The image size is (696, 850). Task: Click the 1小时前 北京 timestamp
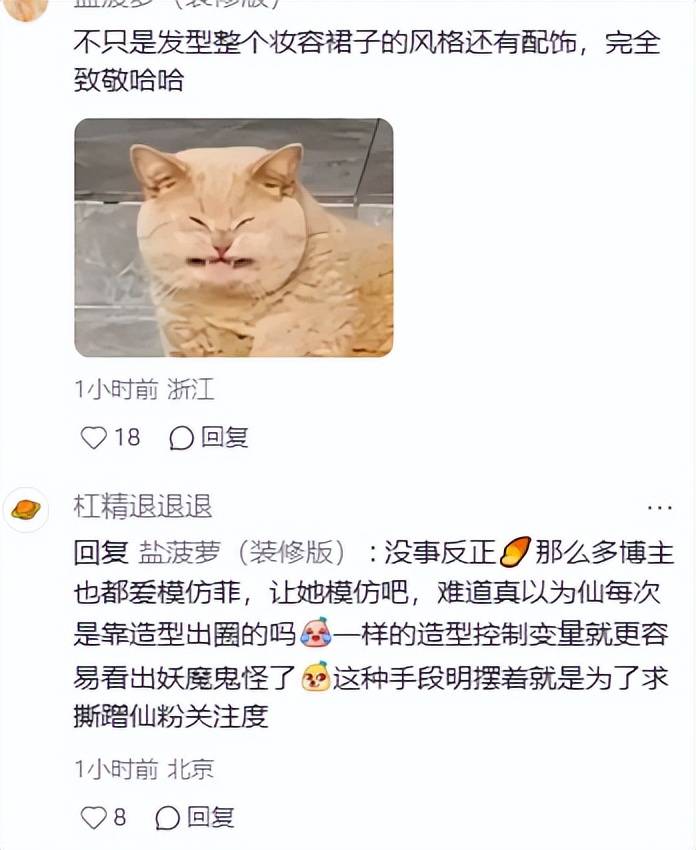144,769
